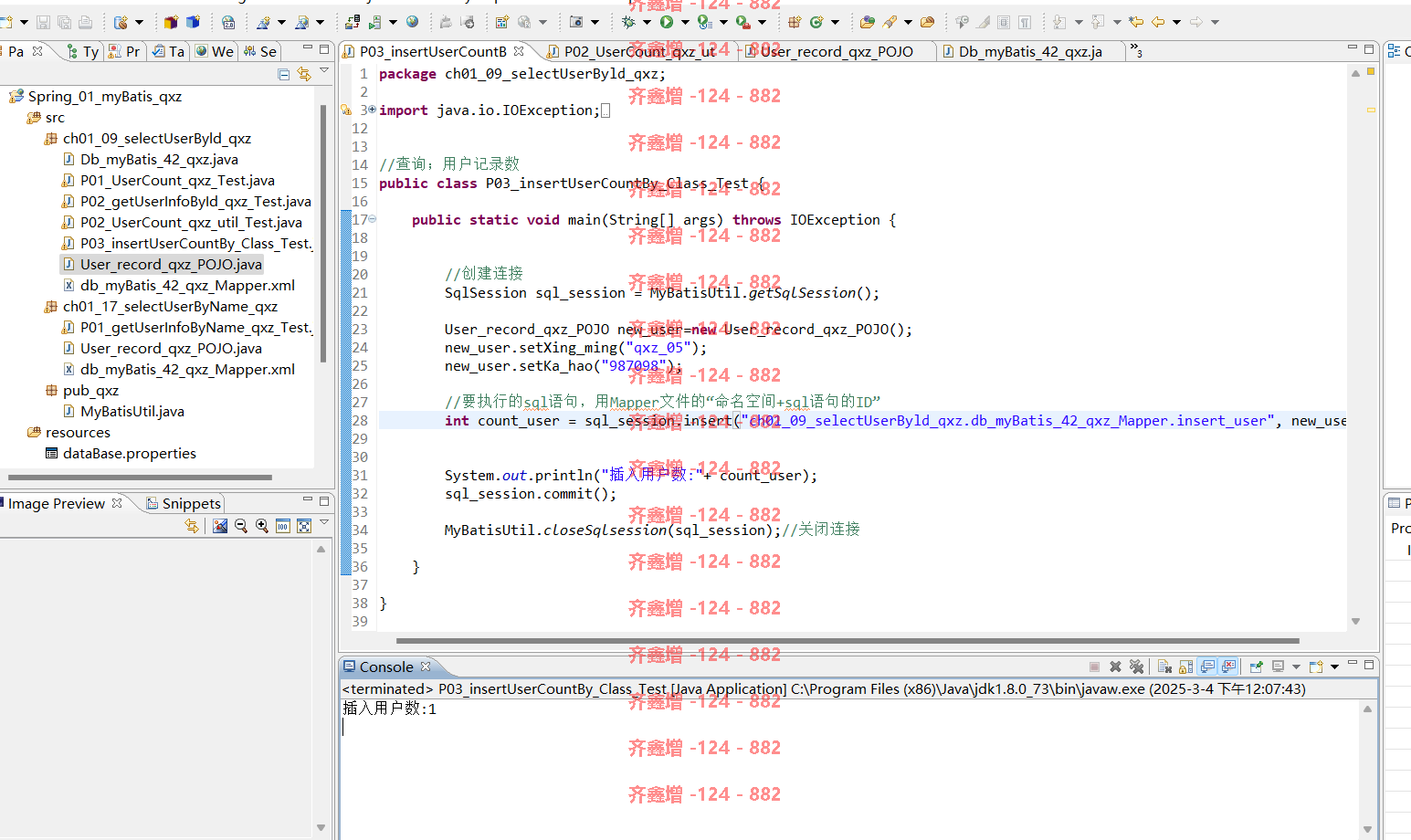
Task: Click Last Edit Location arrow icon
Action: 1136,22
